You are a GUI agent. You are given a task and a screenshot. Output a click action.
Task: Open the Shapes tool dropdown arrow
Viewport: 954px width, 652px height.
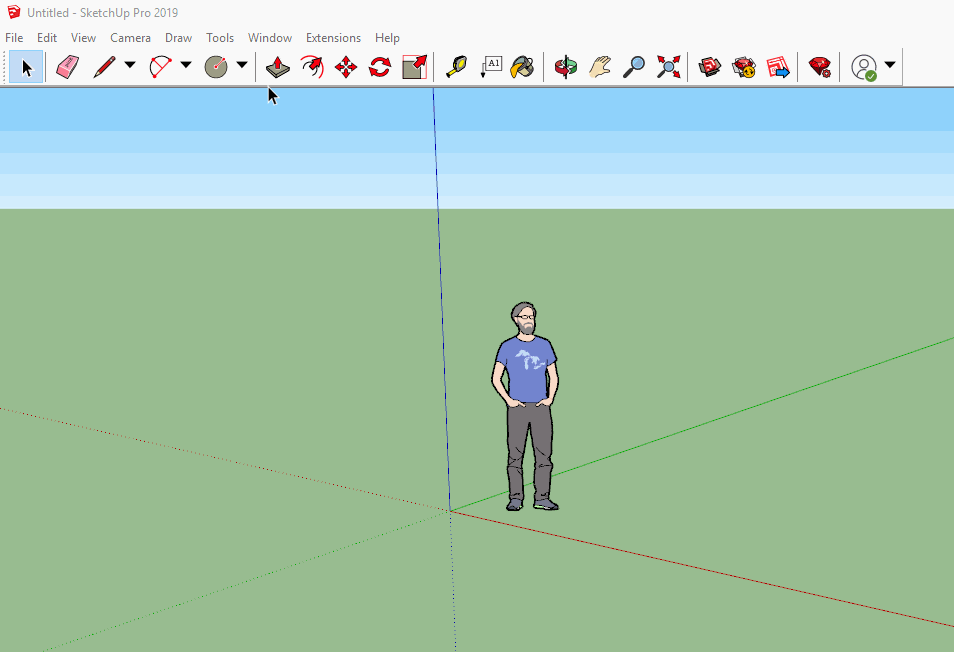click(242, 66)
